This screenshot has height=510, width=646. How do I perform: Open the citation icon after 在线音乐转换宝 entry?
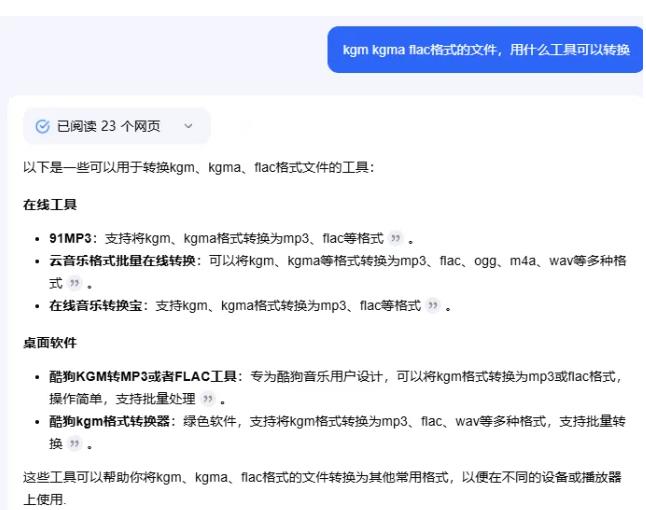coord(432,306)
